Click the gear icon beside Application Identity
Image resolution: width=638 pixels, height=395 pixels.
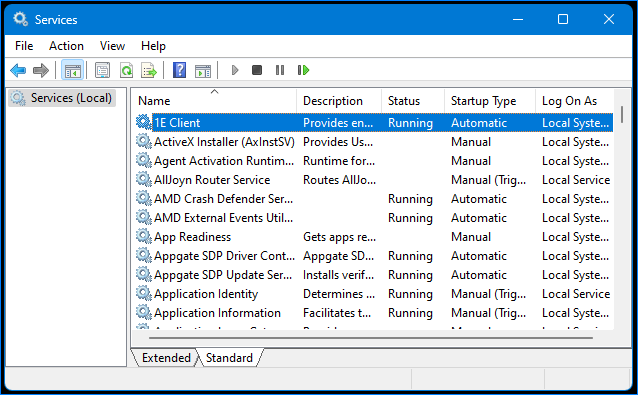pyautogui.click(x=144, y=293)
